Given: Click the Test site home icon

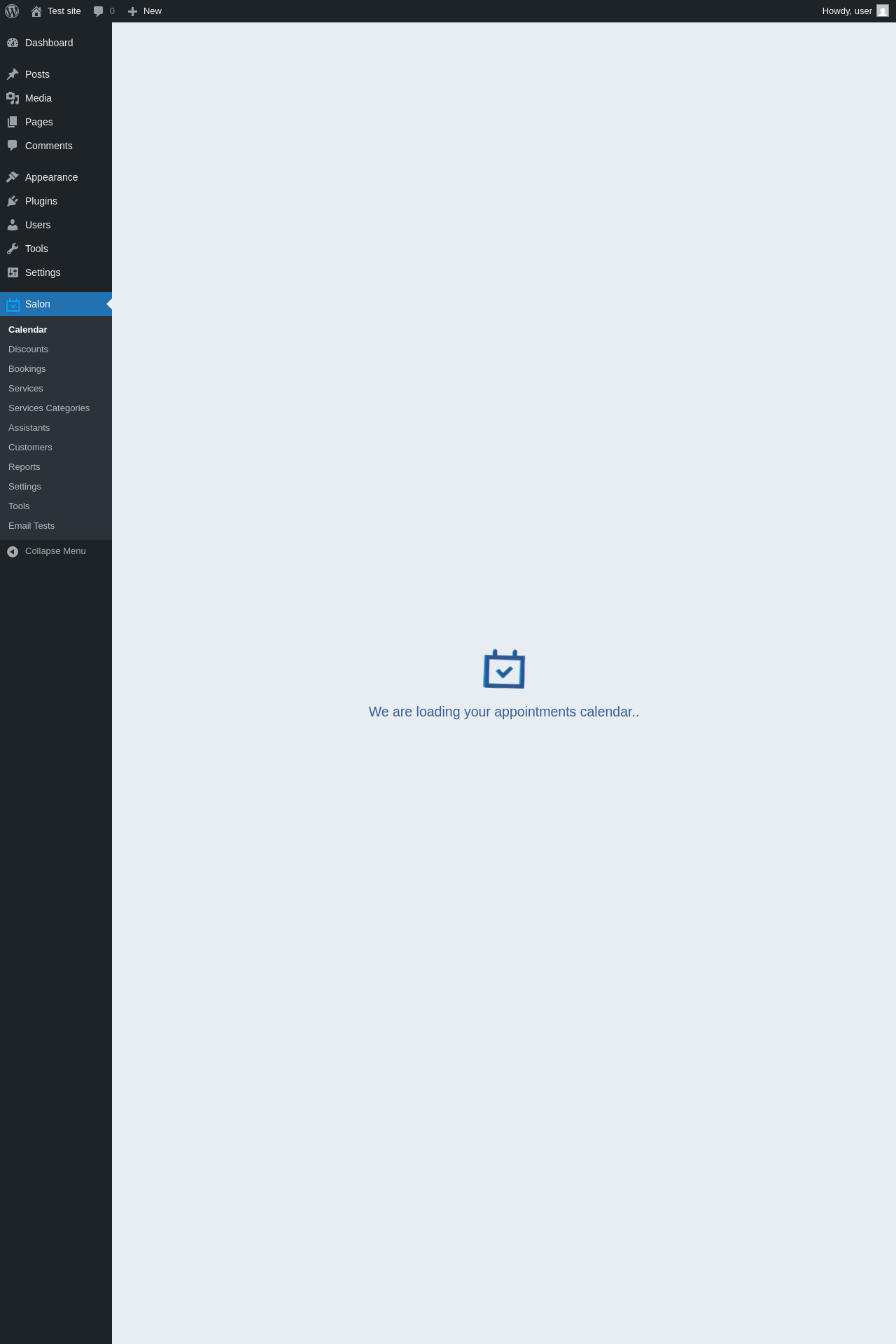Looking at the screenshot, I should click(36, 11).
